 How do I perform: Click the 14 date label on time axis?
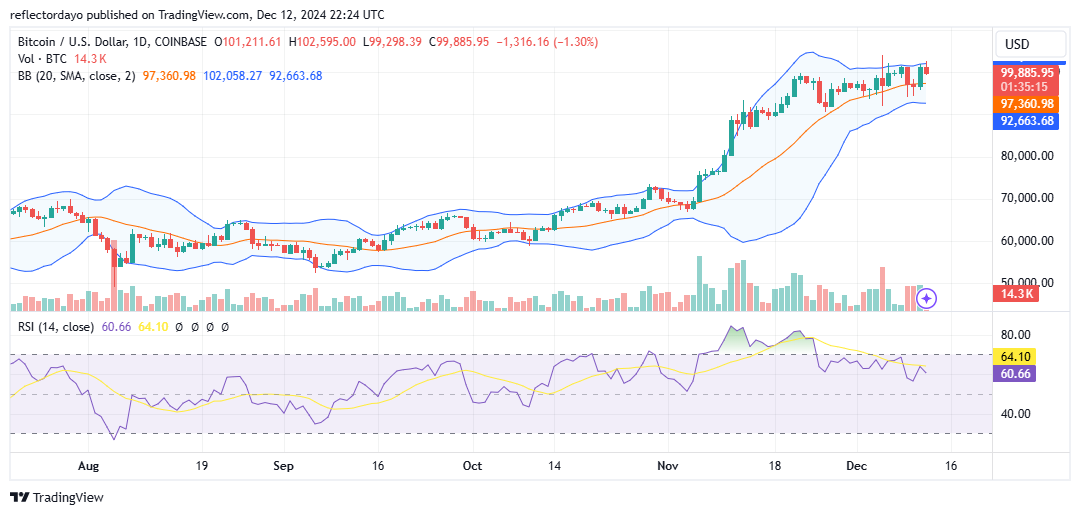coord(554,466)
